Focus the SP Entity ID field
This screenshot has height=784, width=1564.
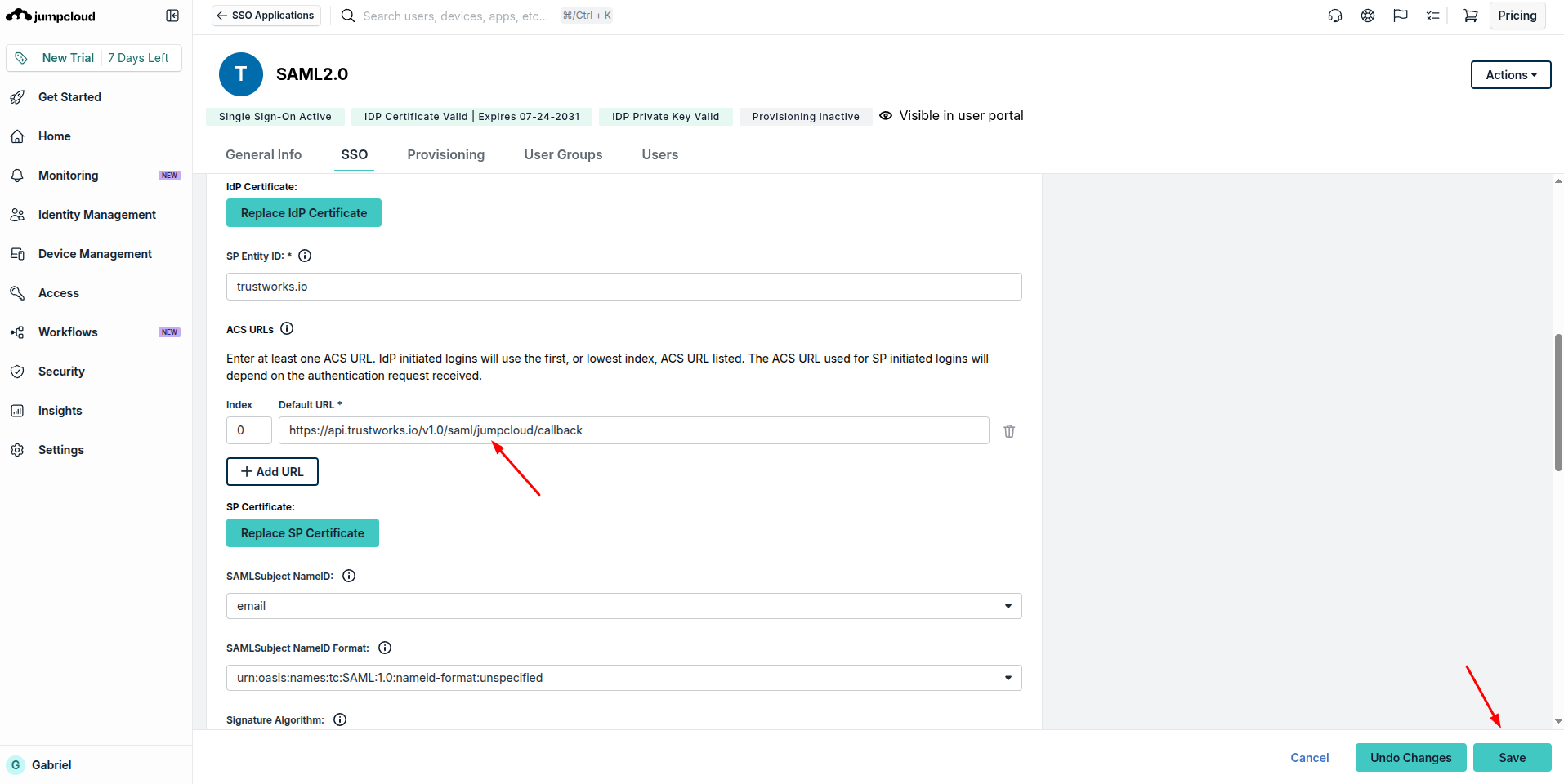[x=624, y=287]
